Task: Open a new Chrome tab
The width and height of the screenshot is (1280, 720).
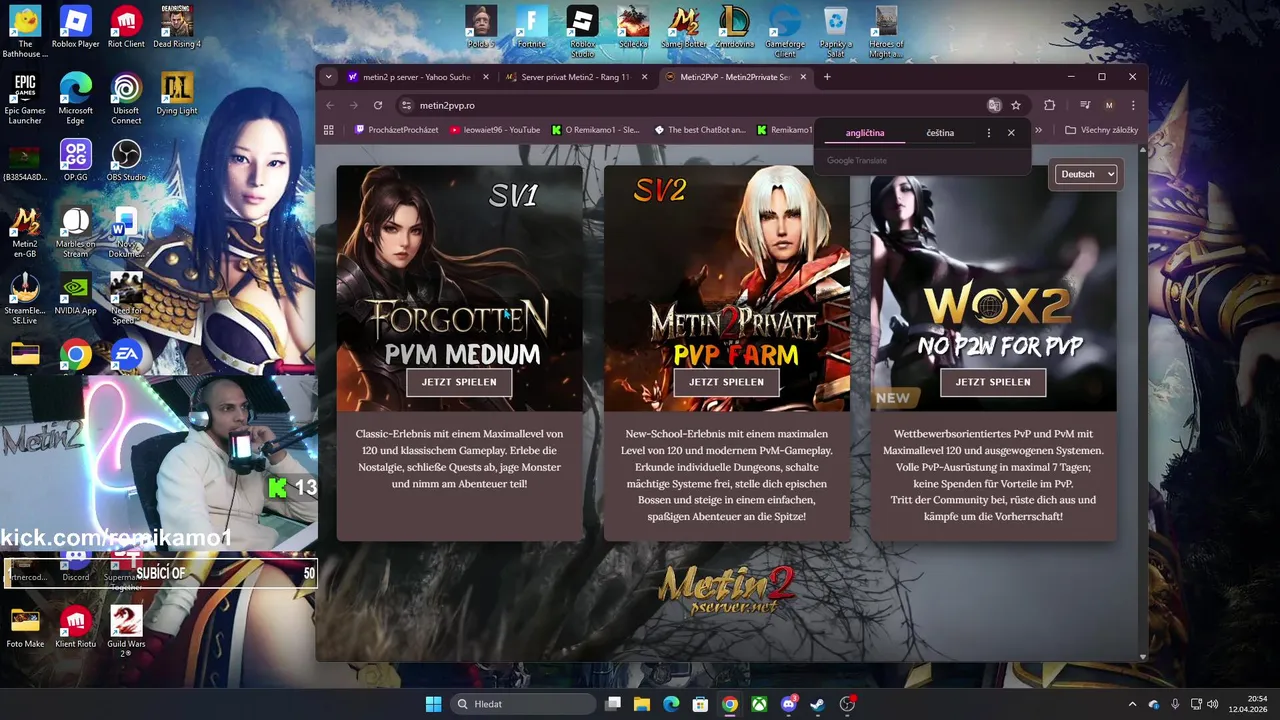Action: pos(827,77)
